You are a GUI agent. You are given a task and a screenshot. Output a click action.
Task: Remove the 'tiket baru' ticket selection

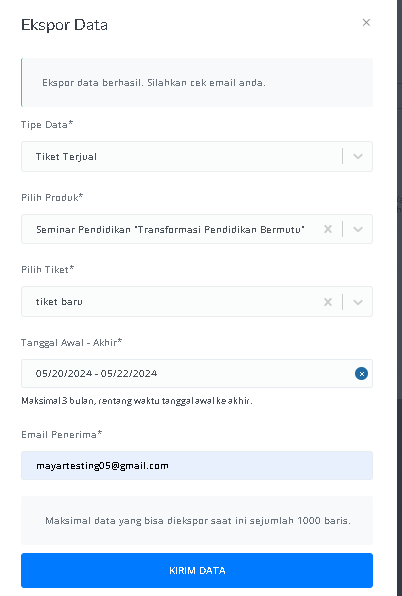click(328, 302)
